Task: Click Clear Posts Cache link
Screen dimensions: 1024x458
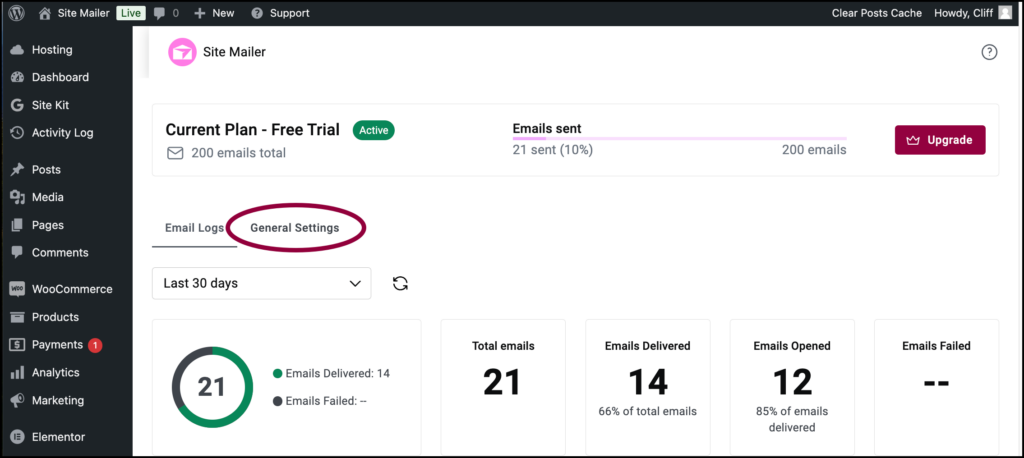Action: 875,13
